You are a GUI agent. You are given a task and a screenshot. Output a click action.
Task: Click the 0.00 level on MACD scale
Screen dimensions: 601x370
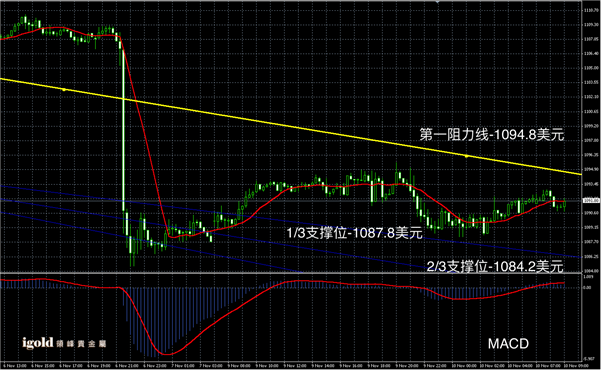click(x=588, y=287)
